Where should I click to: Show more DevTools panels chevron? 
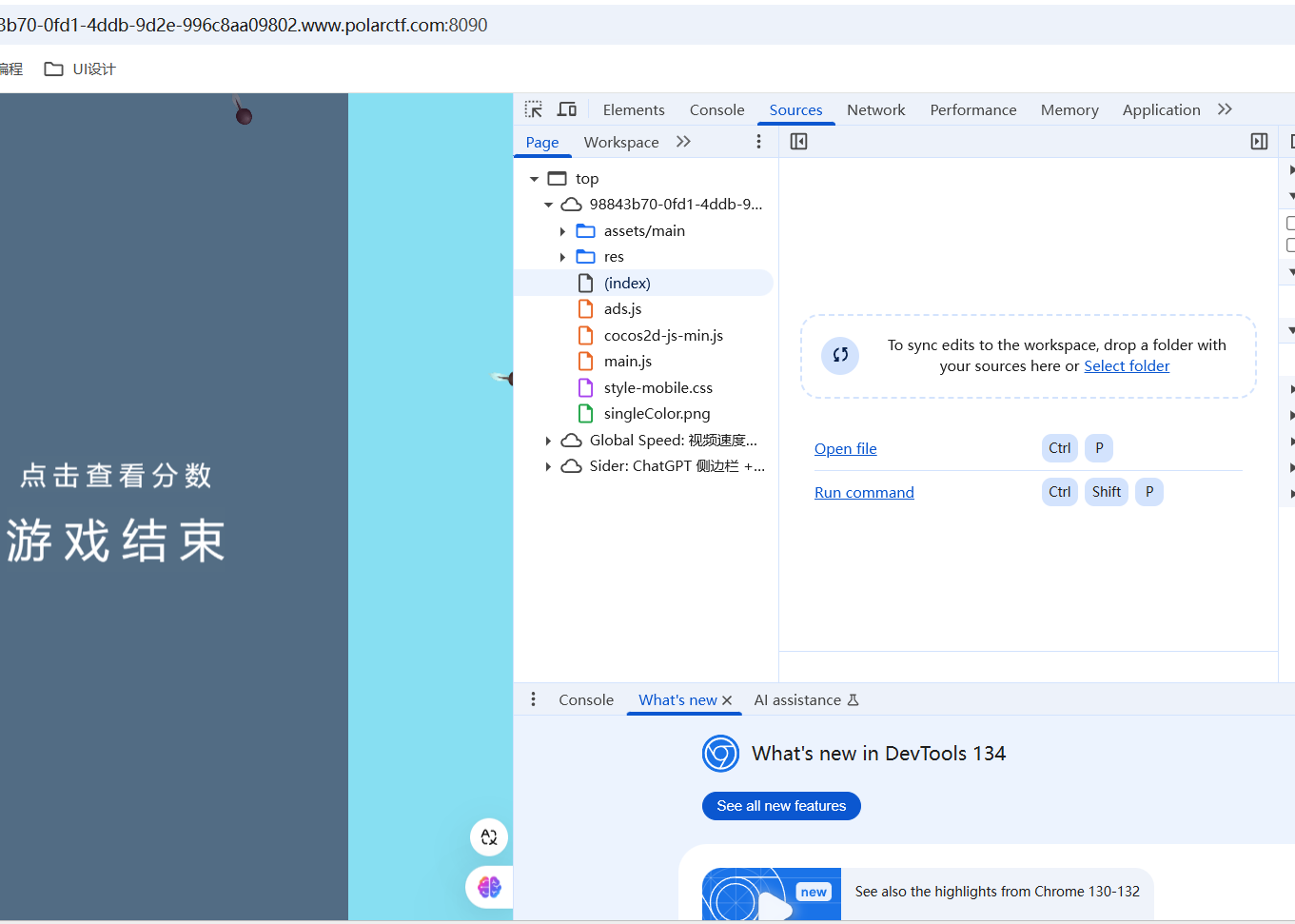(x=1225, y=109)
